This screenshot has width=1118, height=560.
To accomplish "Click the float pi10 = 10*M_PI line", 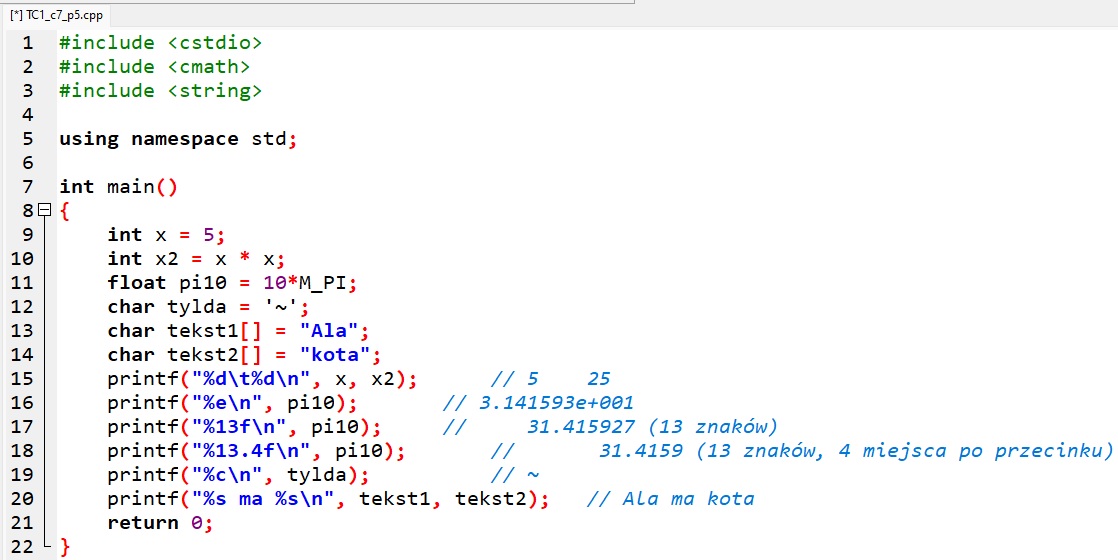I will pyautogui.click(x=232, y=282).
